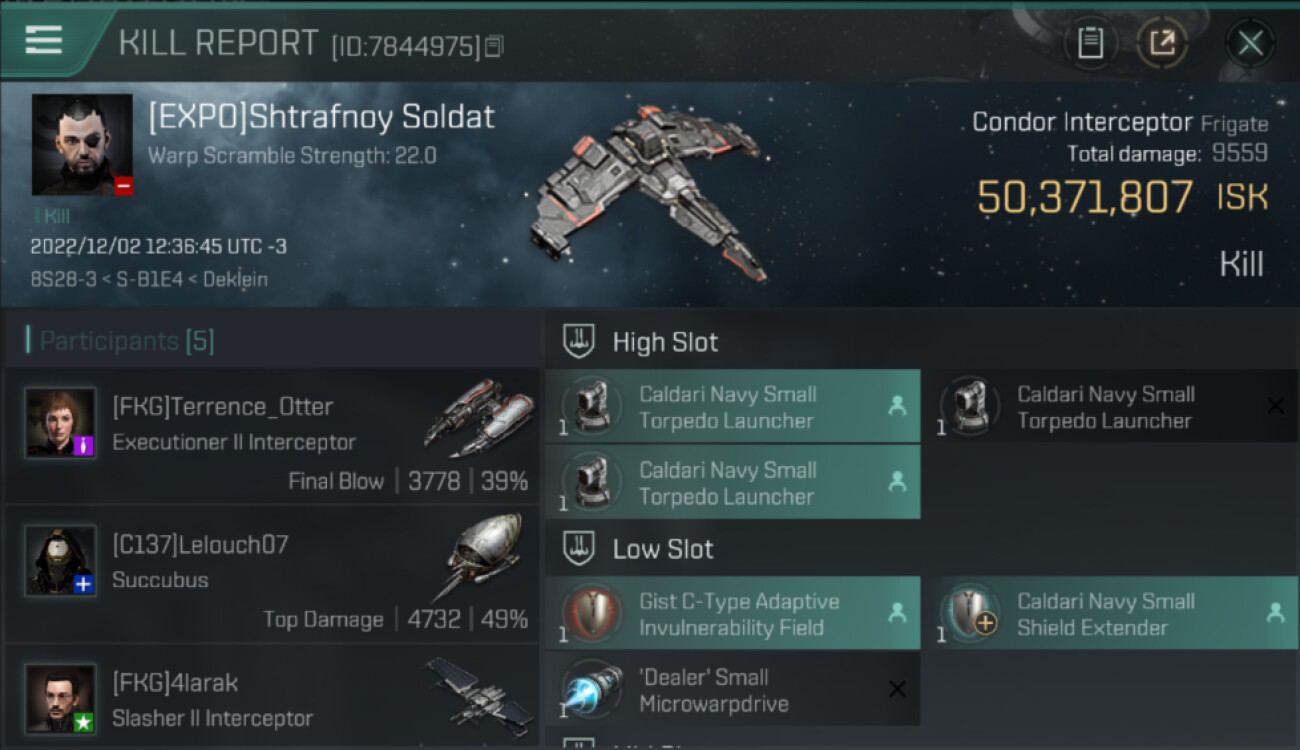Image resolution: width=1300 pixels, height=750 pixels.
Task: Copy the kill report ID
Action: tap(495, 46)
